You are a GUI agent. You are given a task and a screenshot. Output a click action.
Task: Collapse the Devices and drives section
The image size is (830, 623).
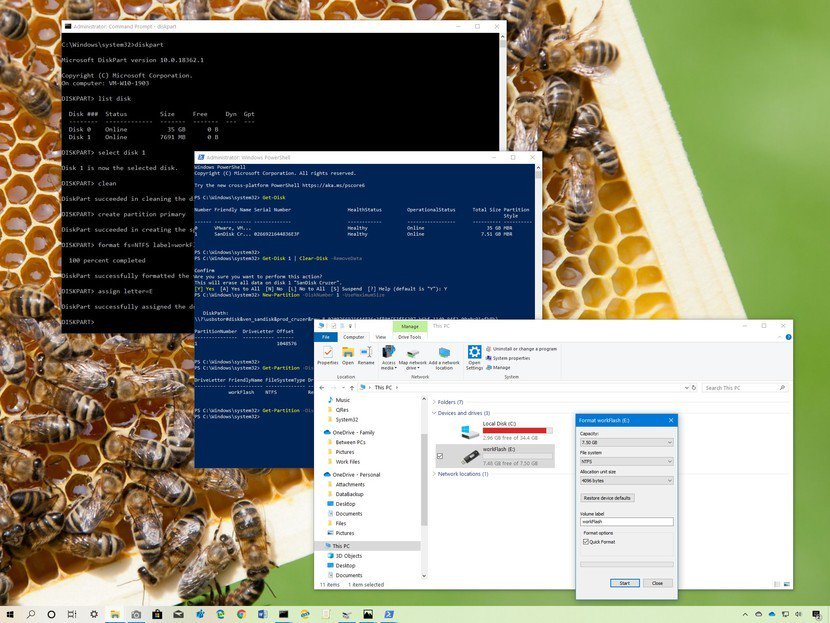point(435,413)
